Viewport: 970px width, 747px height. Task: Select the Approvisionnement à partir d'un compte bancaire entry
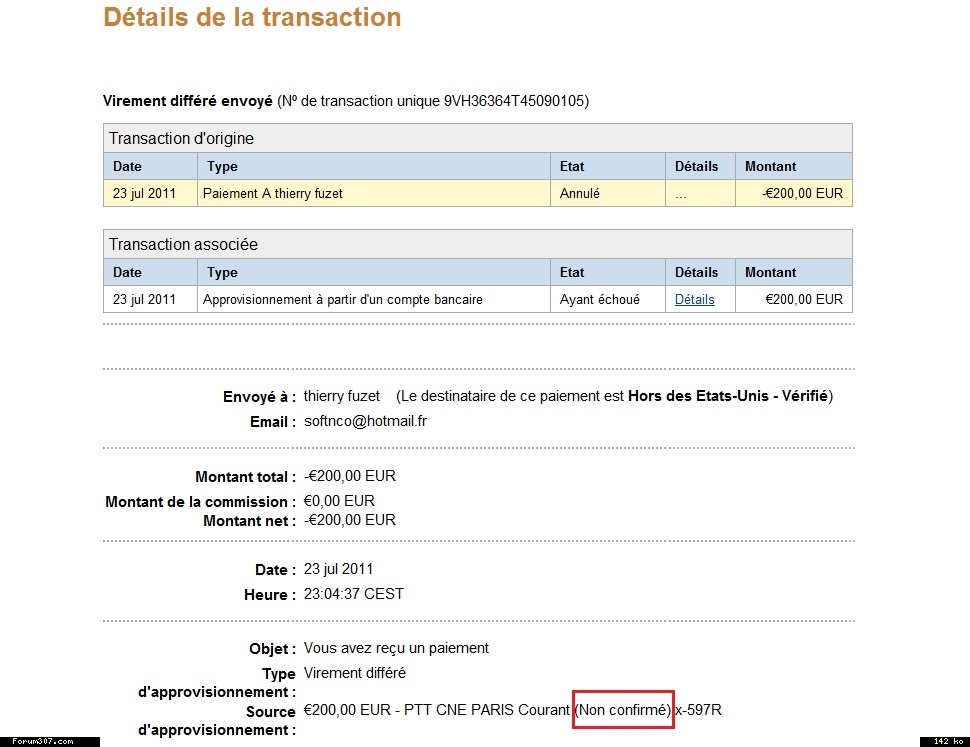[343, 299]
